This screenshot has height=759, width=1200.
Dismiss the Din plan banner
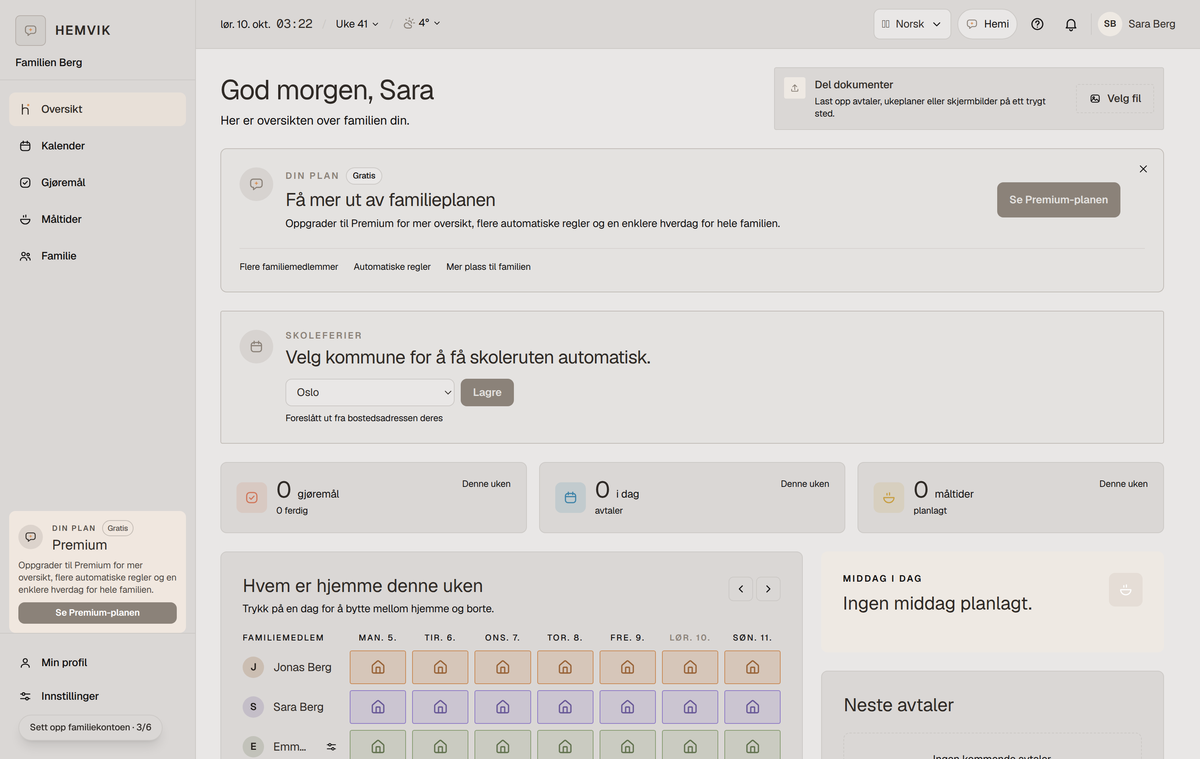[1143, 169]
